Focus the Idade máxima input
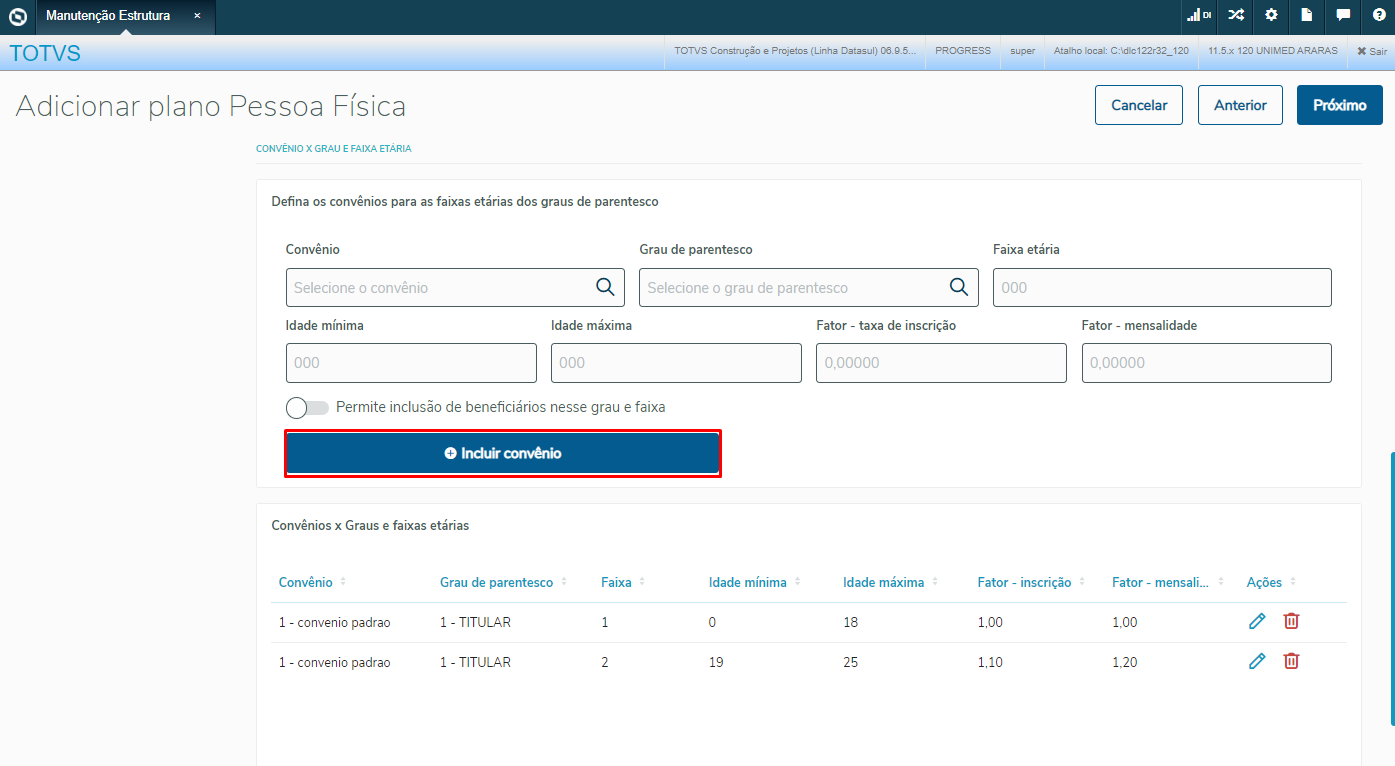The width and height of the screenshot is (1395, 766). pyautogui.click(x=676, y=363)
